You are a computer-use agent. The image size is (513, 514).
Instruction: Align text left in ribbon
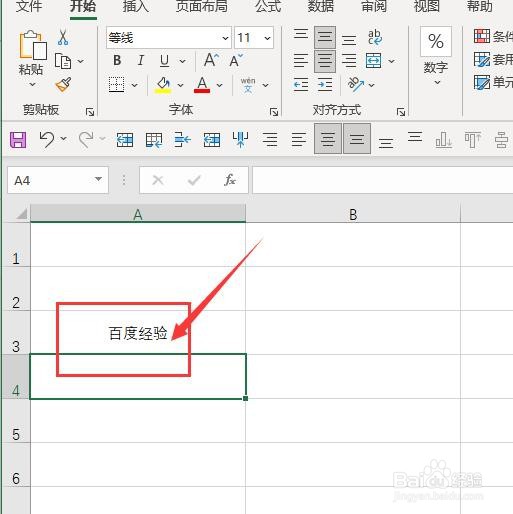point(301,61)
